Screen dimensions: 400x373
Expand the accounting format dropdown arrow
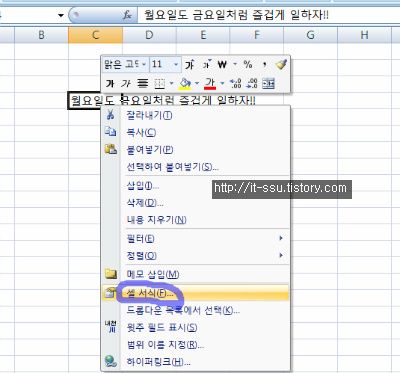pos(235,64)
